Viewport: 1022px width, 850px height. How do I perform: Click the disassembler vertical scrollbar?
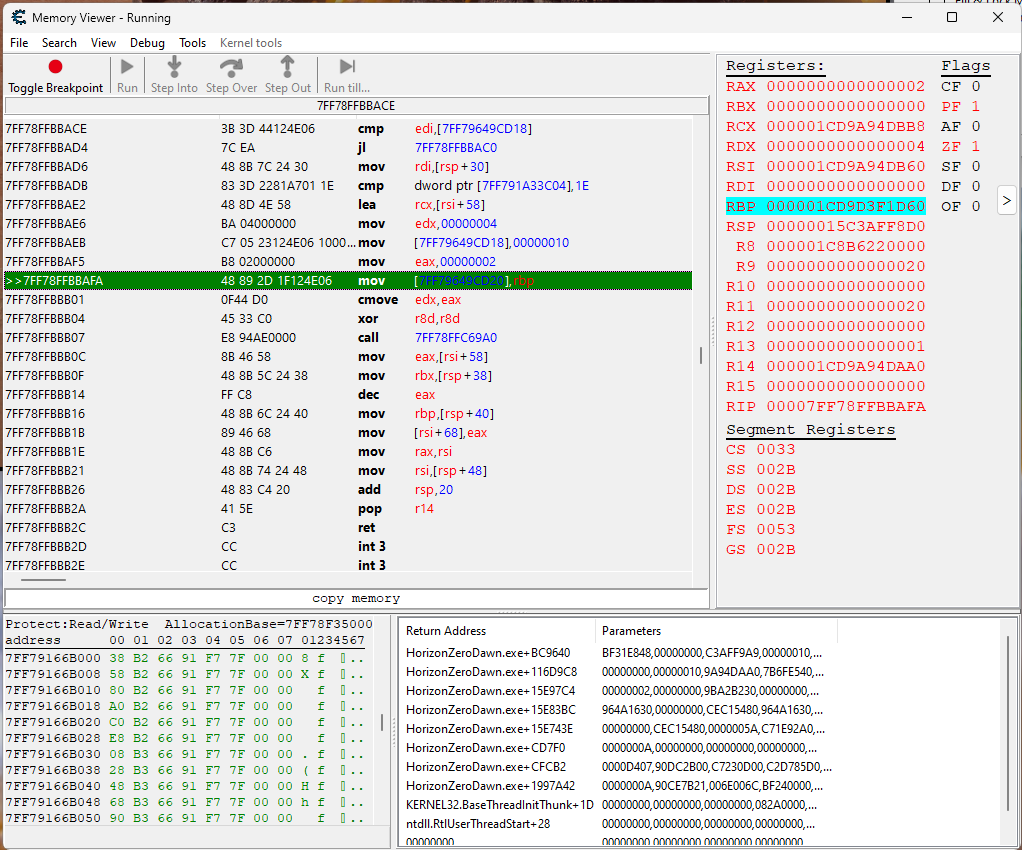pos(700,355)
